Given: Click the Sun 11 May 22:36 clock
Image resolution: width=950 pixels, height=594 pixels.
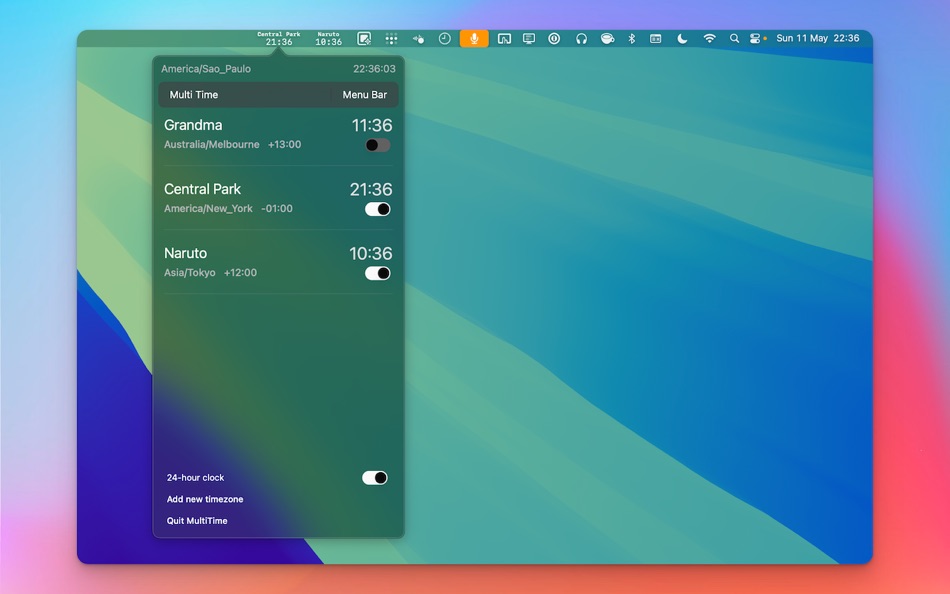Looking at the screenshot, I should point(818,38).
